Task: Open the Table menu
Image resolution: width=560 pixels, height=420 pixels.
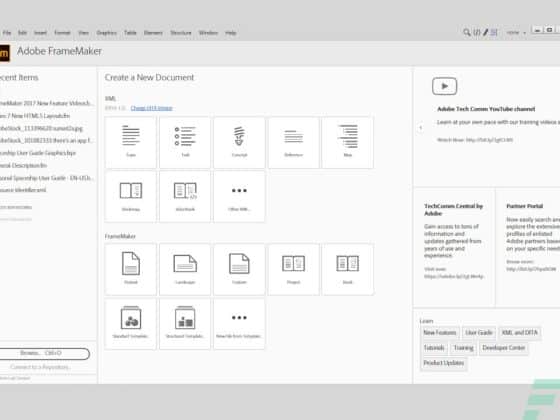Action: 130,33
